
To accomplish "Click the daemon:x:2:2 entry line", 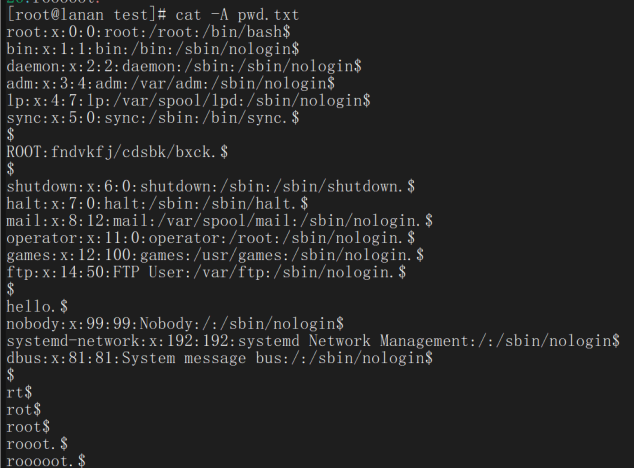I will tap(184, 66).
